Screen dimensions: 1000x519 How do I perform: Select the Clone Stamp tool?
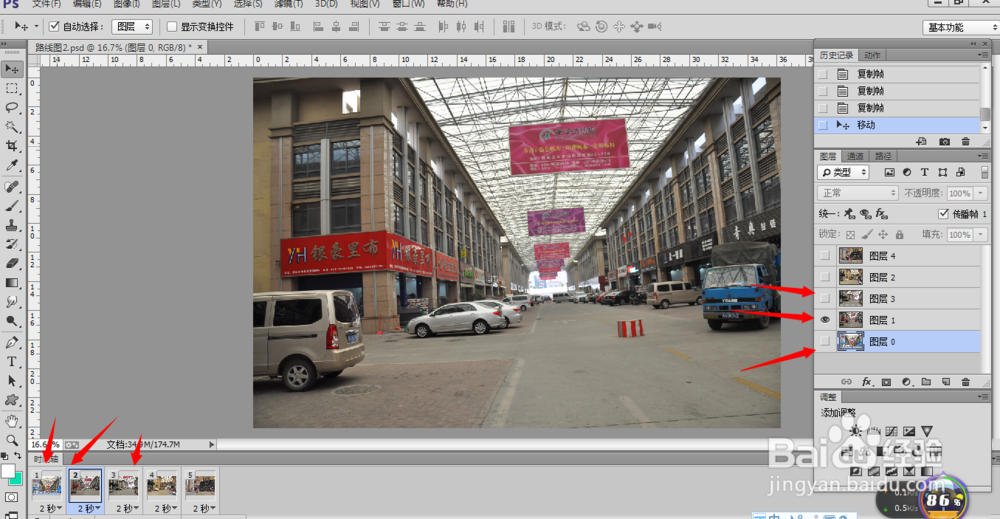tap(11, 225)
